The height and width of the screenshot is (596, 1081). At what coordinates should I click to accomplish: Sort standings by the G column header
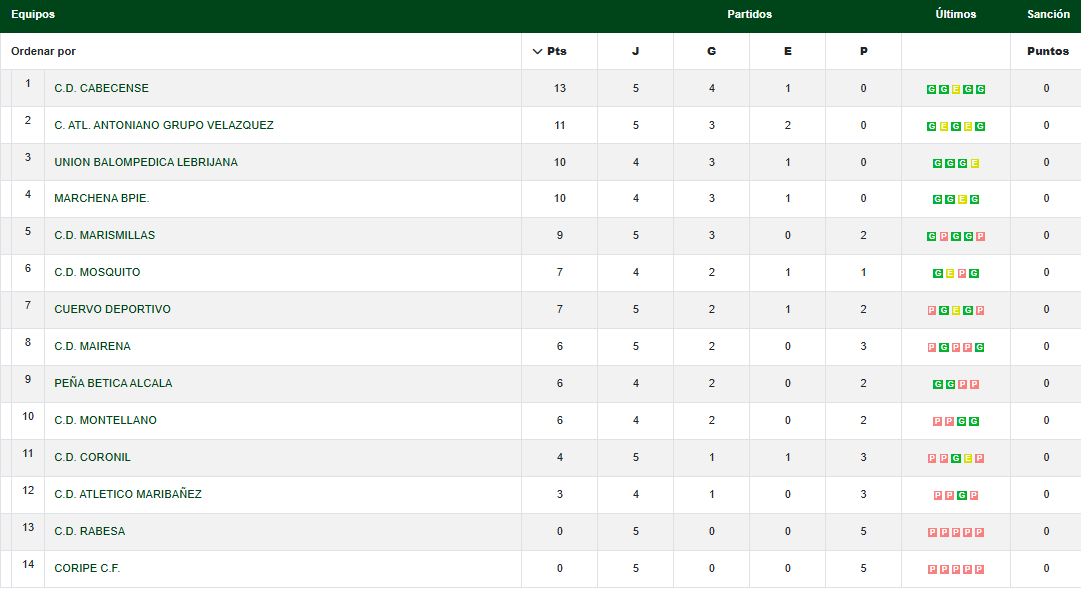click(x=711, y=52)
